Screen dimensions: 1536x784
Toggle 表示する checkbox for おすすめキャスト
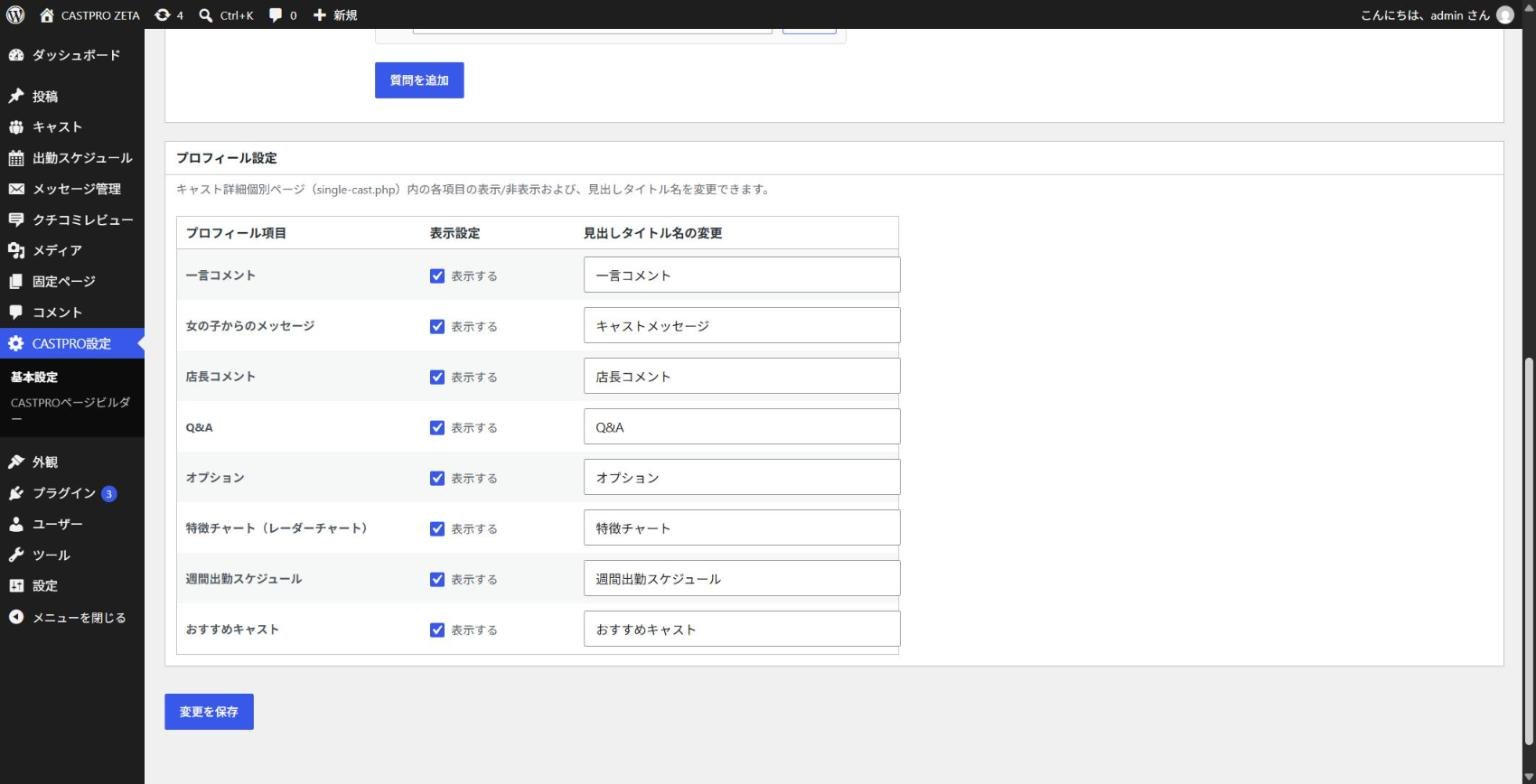[437, 630]
